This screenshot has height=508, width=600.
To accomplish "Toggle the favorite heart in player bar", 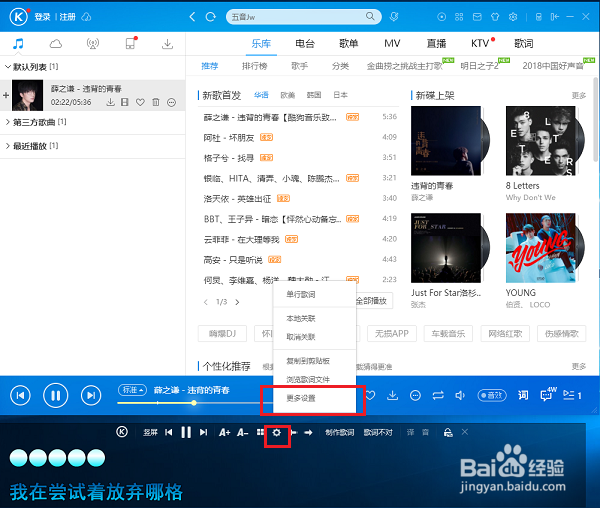I will point(370,395).
